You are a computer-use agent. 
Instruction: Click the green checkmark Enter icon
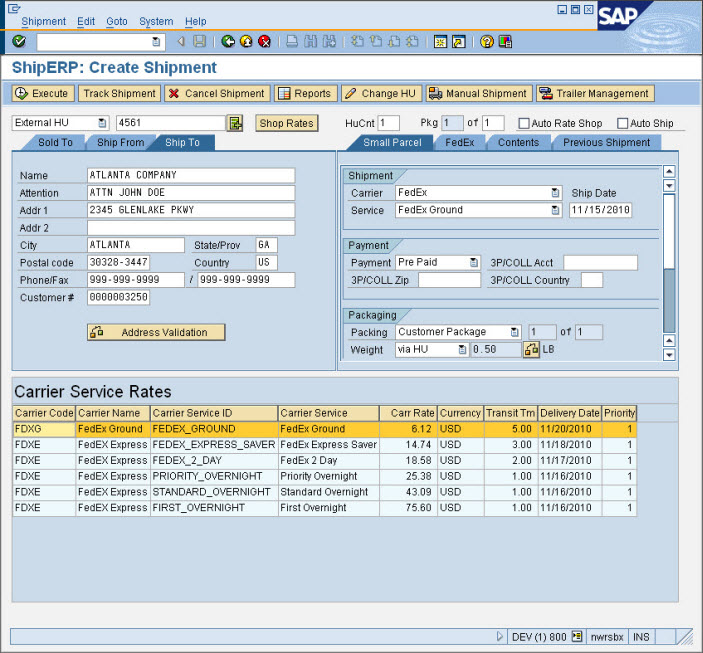19,42
